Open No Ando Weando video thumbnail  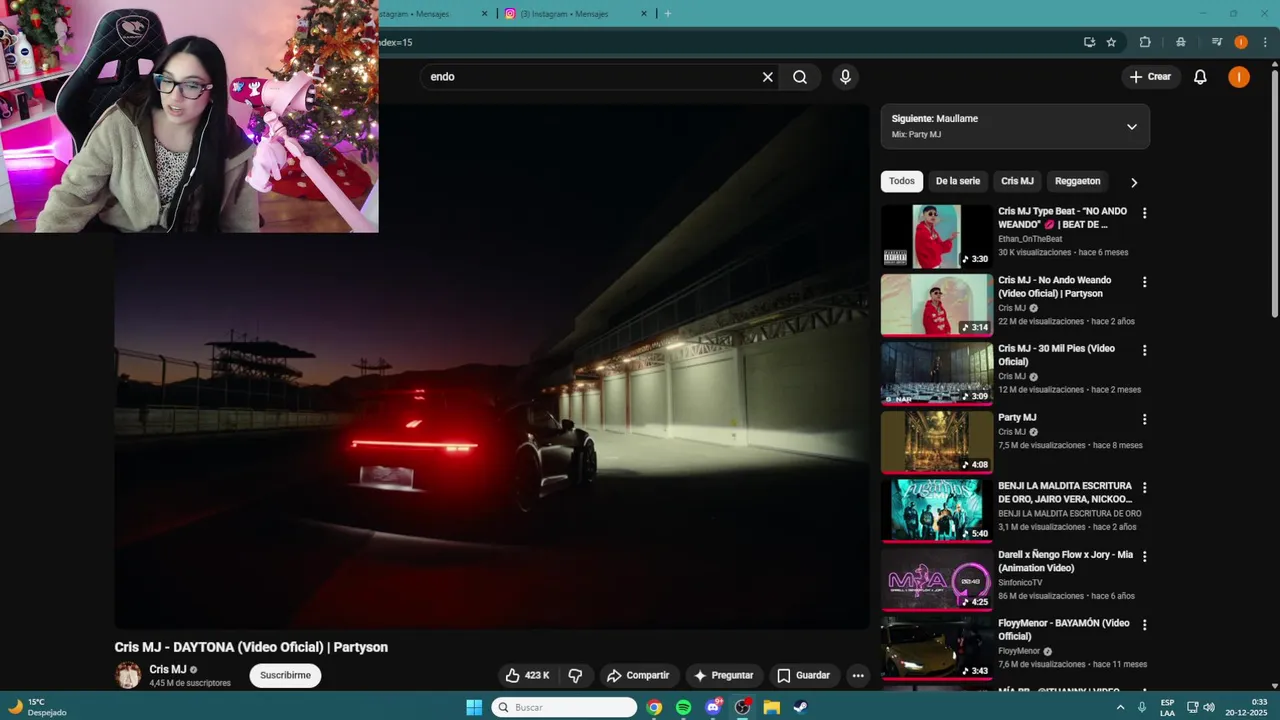[x=937, y=305]
